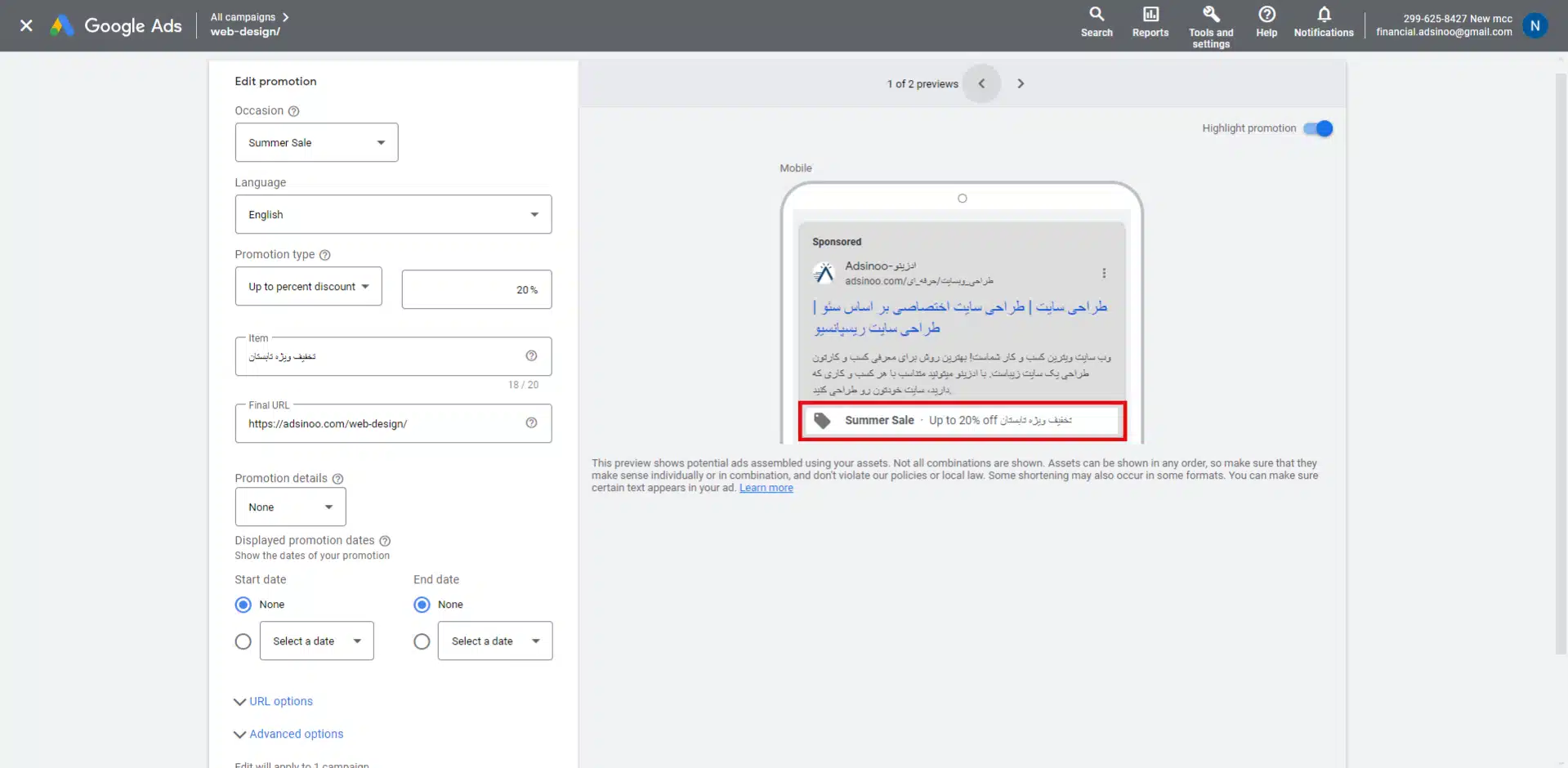Expand Advanced options section
The height and width of the screenshot is (768, 1568).
pos(289,734)
